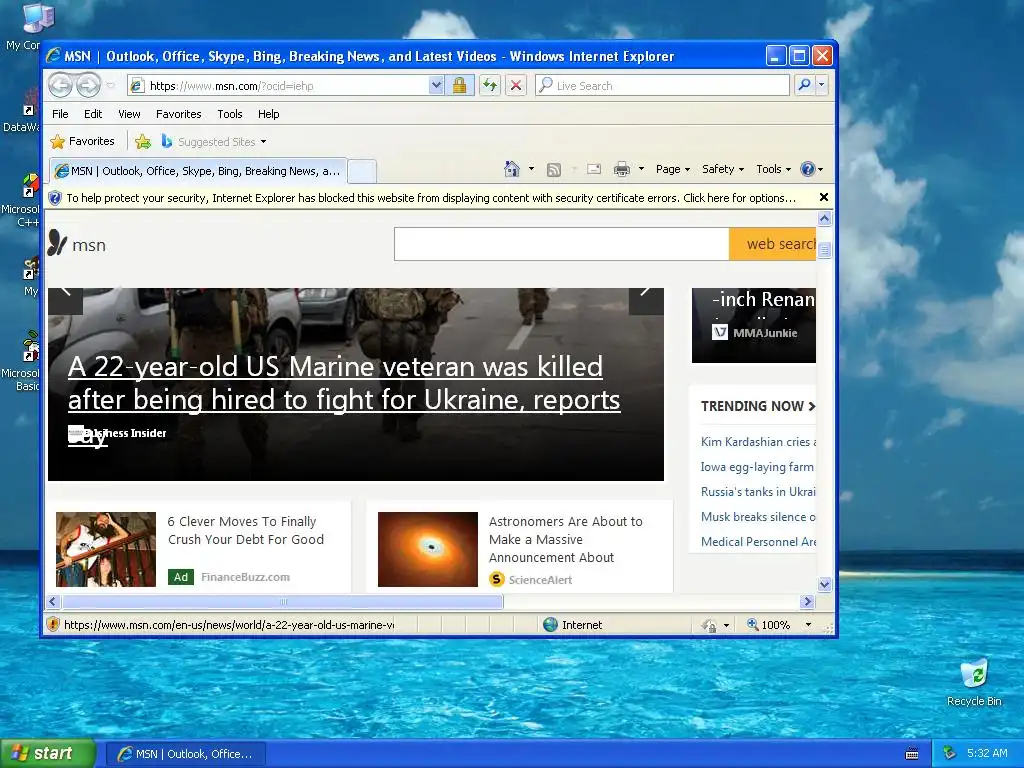Image resolution: width=1024 pixels, height=768 pixels.
Task: Open the TRENDING NOW heading link
Action: 758,406
